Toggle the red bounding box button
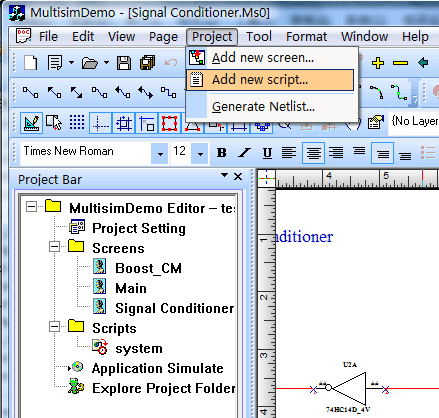 (170, 123)
